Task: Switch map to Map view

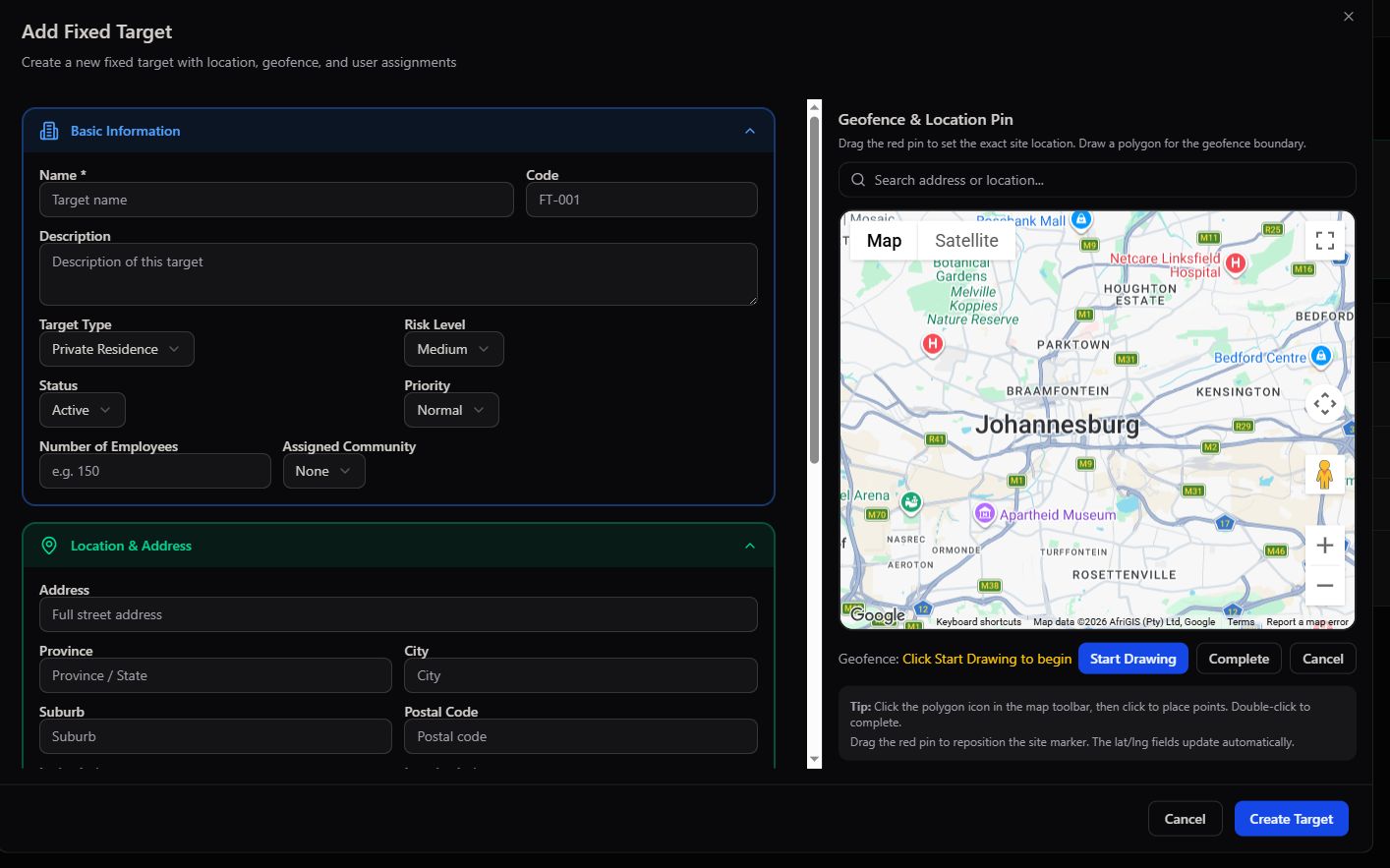Action: (884, 241)
